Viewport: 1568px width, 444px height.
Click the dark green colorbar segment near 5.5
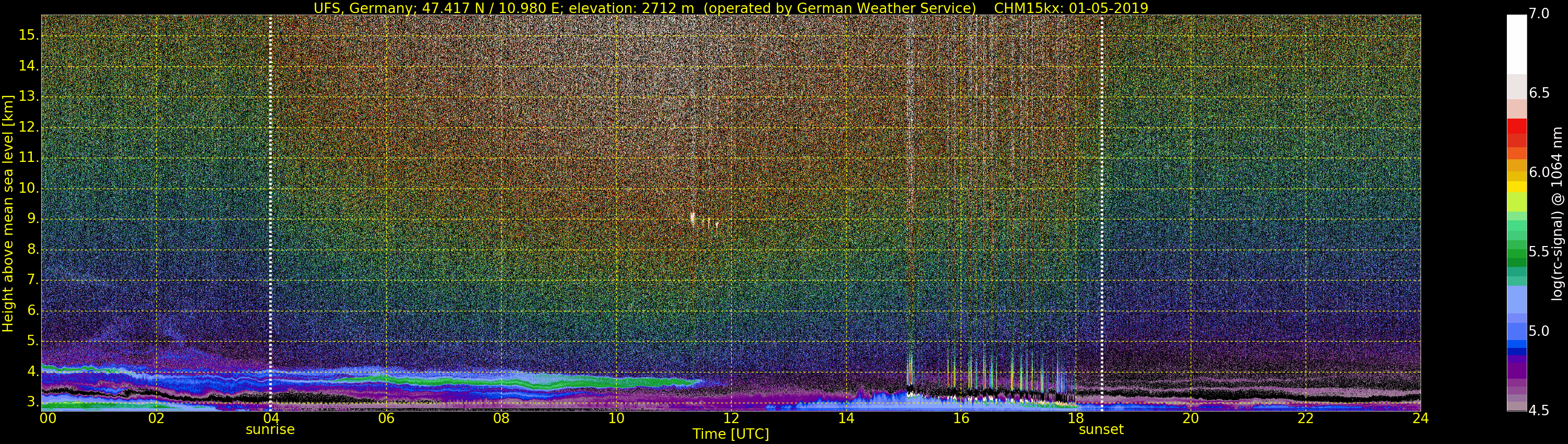click(1516, 262)
